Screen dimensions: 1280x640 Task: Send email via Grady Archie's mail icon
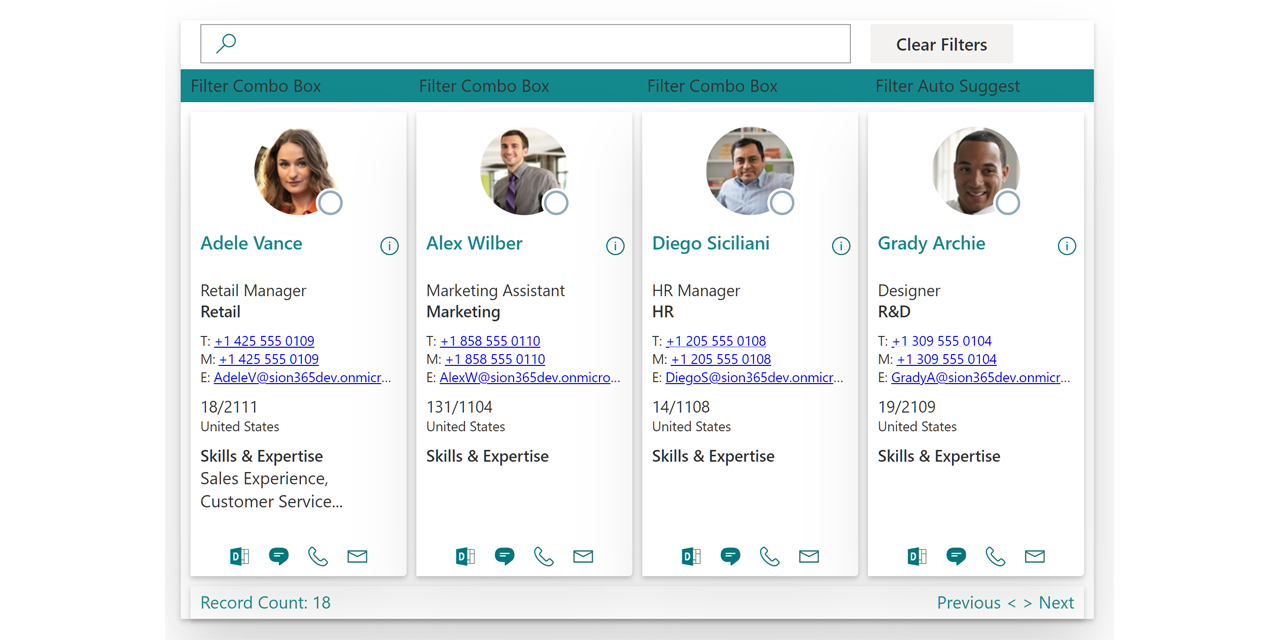pos(1035,557)
